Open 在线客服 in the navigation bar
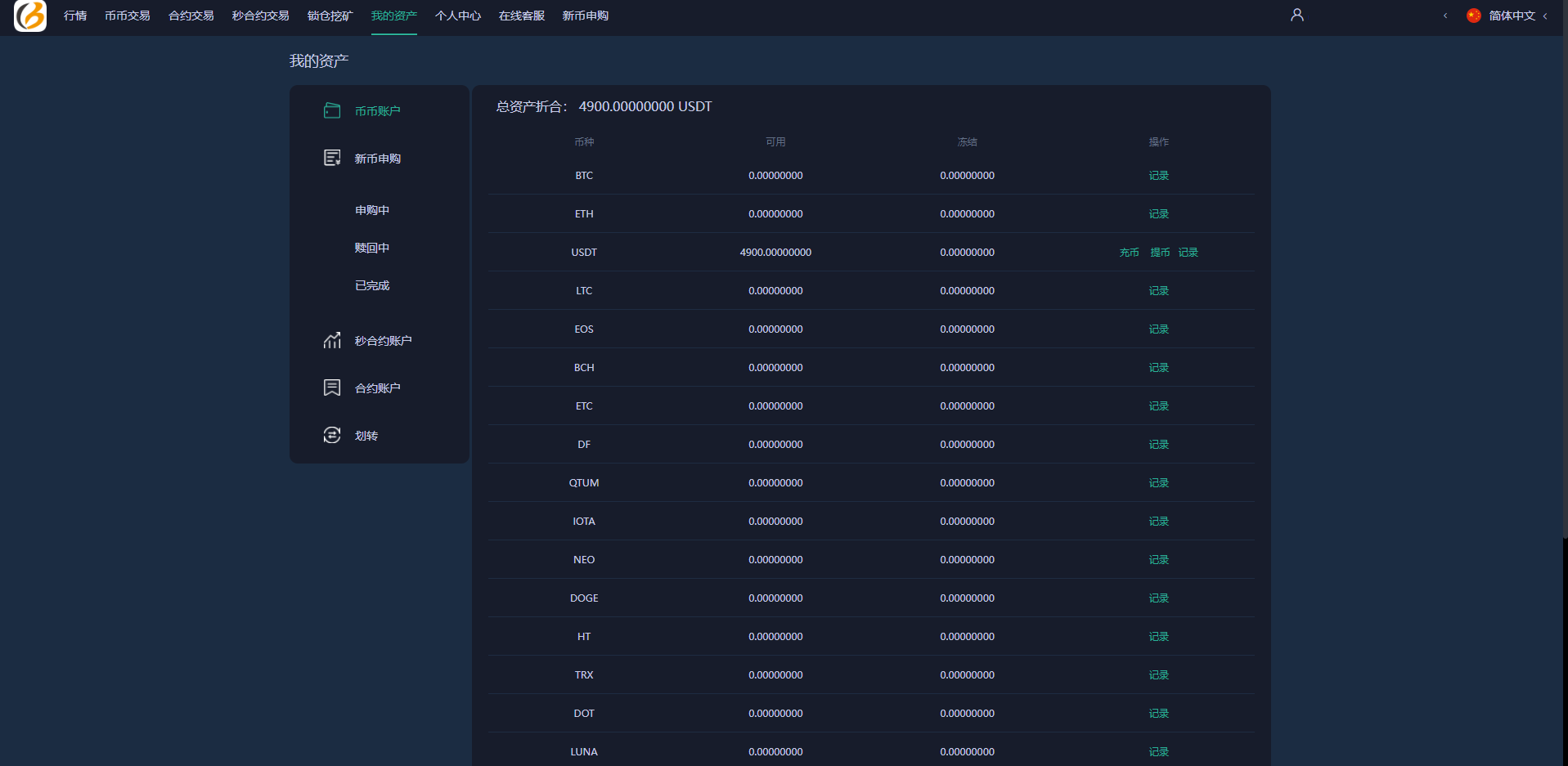Image resolution: width=1568 pixels, height=766 pixels. [521, 16]
